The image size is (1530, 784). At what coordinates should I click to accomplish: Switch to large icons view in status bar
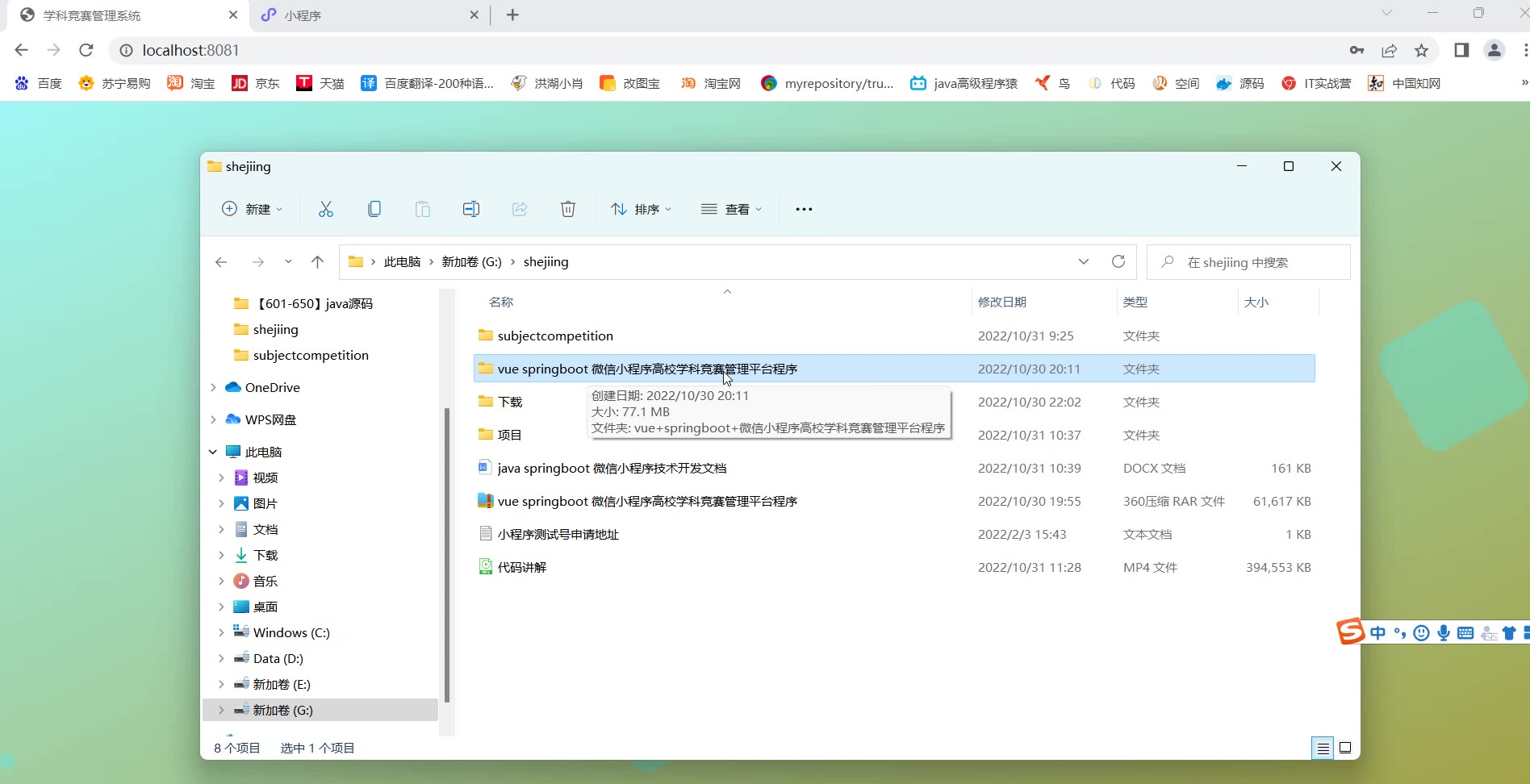tap(1345, 748)
